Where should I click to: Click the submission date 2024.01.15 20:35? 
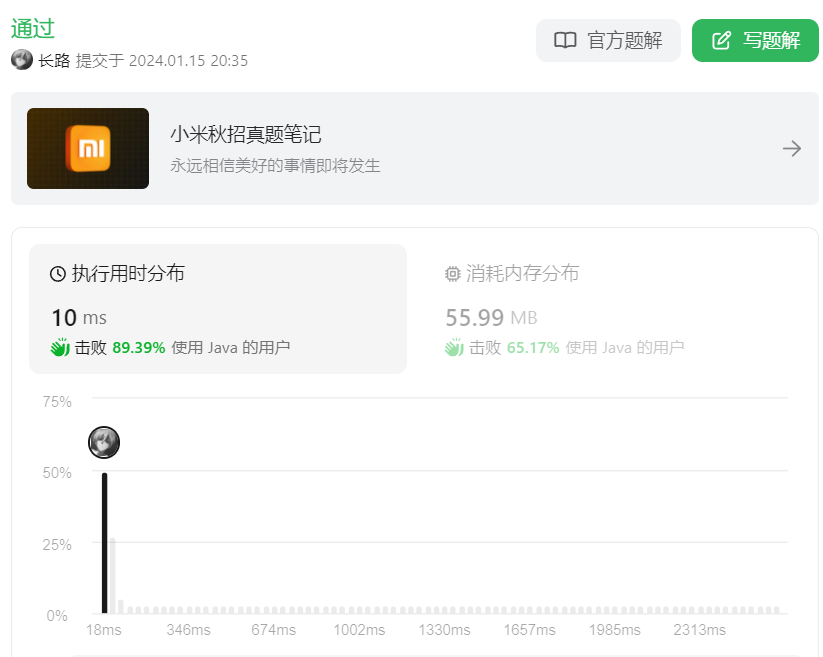coord(188,61)
